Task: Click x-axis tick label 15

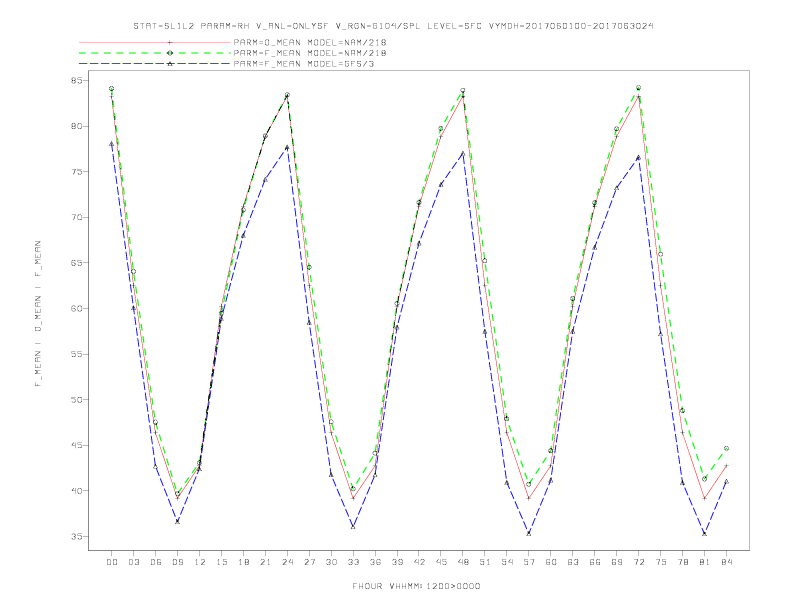Action: tap(222, 562)
